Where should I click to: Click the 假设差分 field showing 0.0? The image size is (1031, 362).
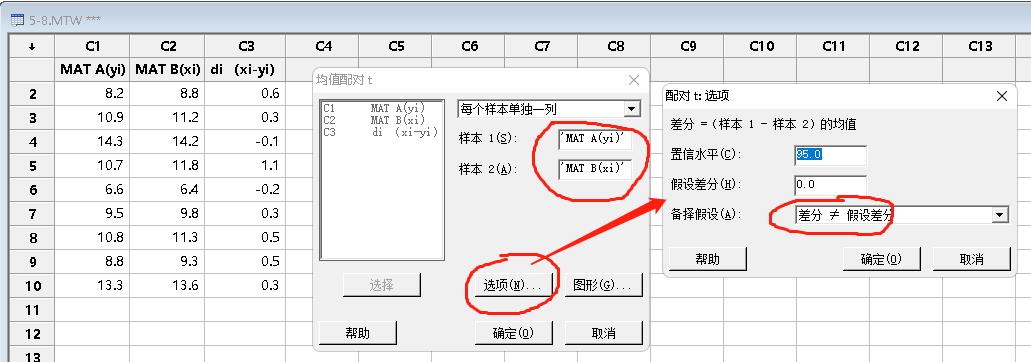pos(830,185)
